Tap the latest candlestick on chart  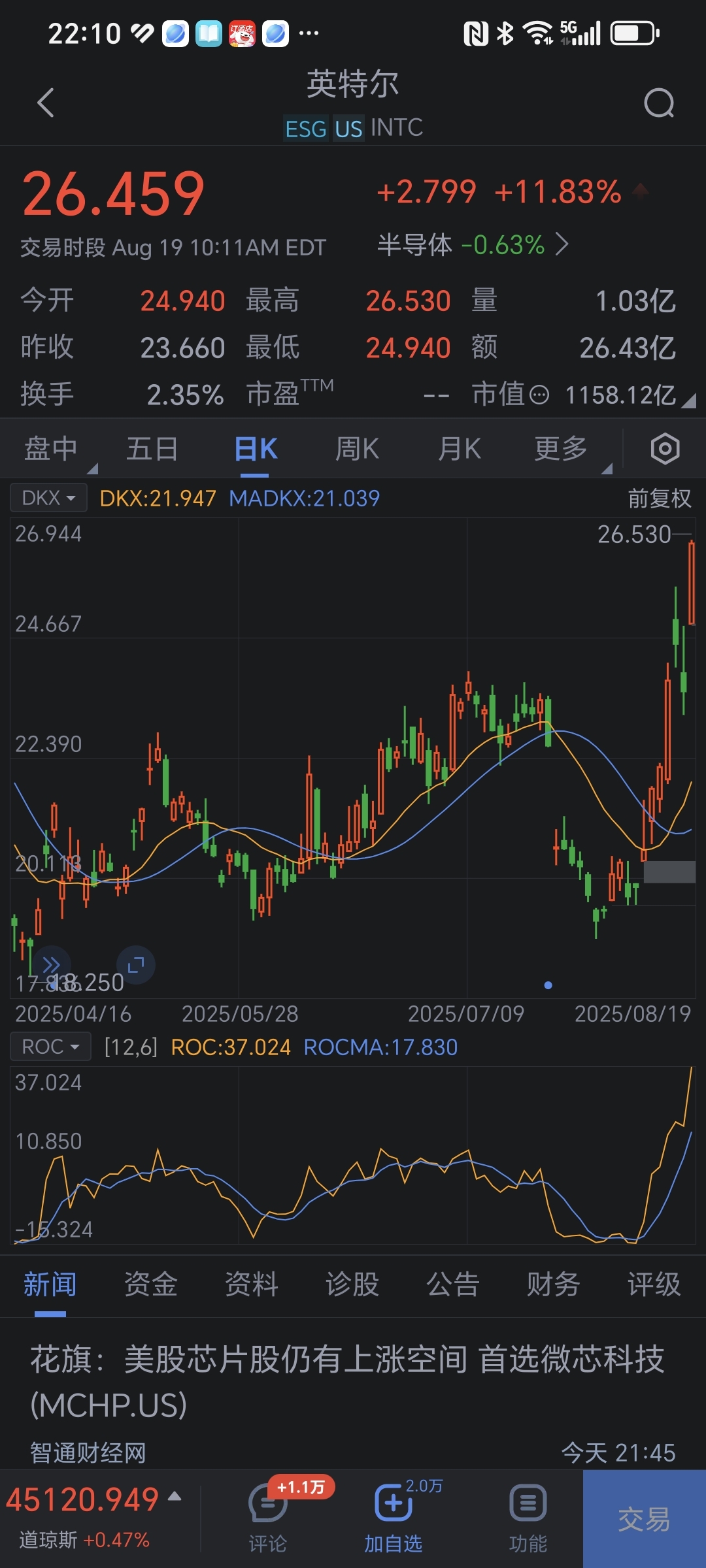pos(692,583)
